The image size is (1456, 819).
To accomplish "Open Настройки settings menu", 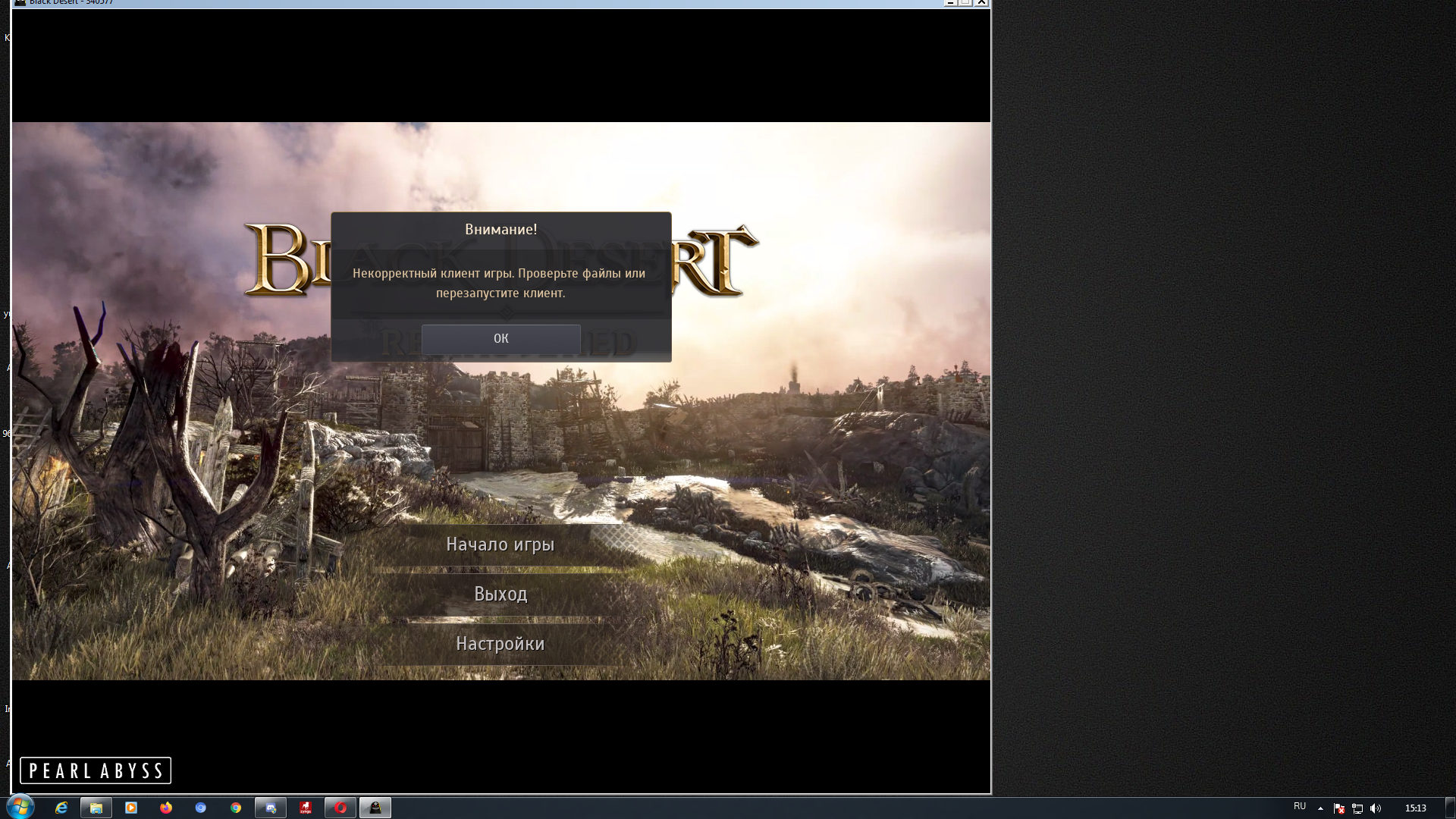I will click(500, 644).
